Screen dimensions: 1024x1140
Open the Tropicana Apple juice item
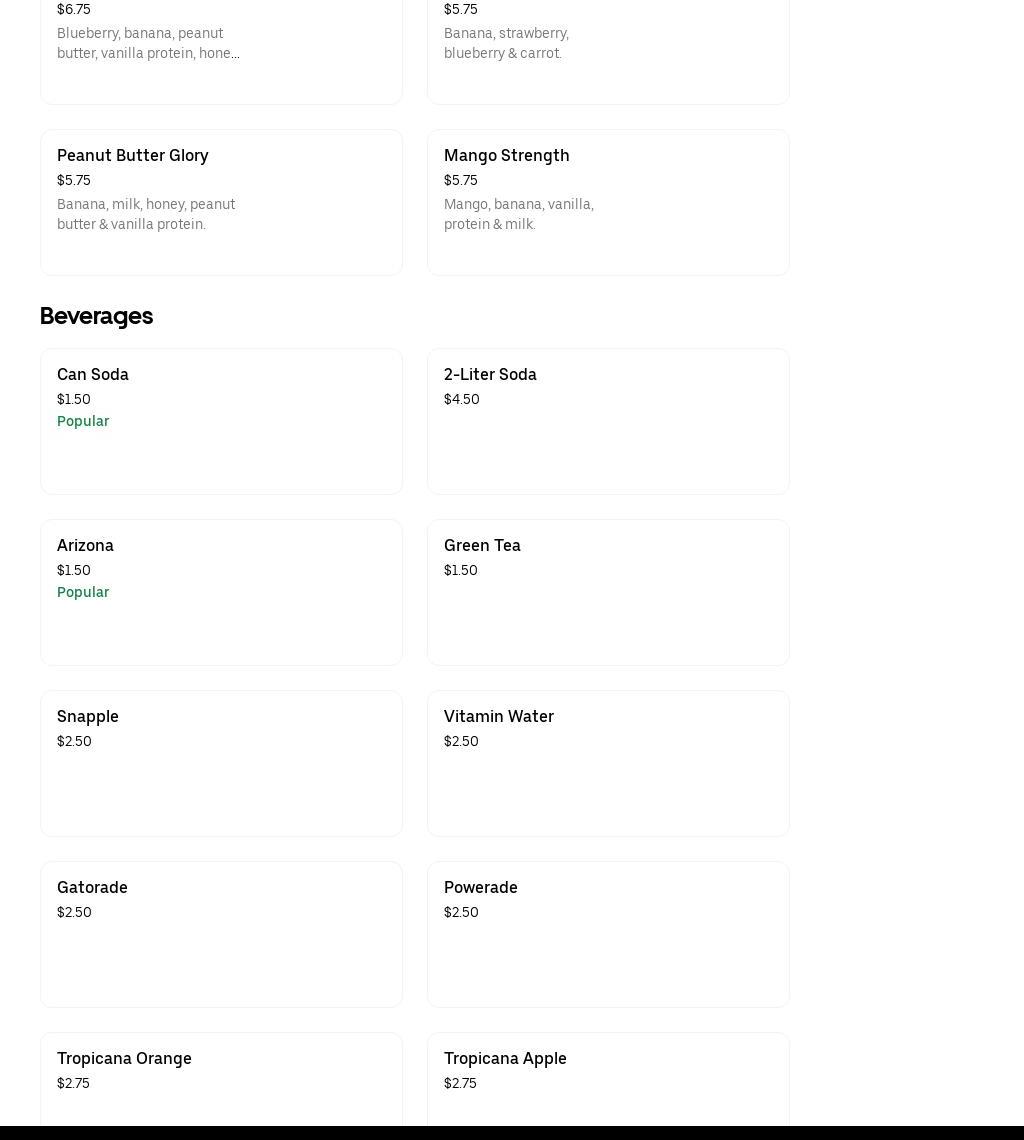(607, 1078)
